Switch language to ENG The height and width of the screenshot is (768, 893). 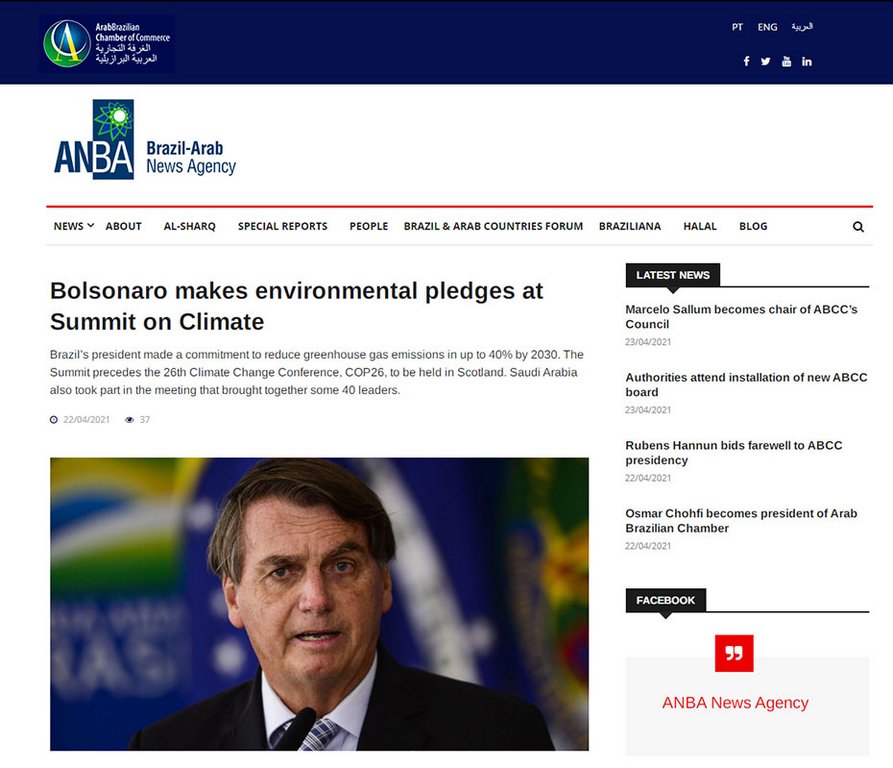pyautogui.click(x=767, y=27)
